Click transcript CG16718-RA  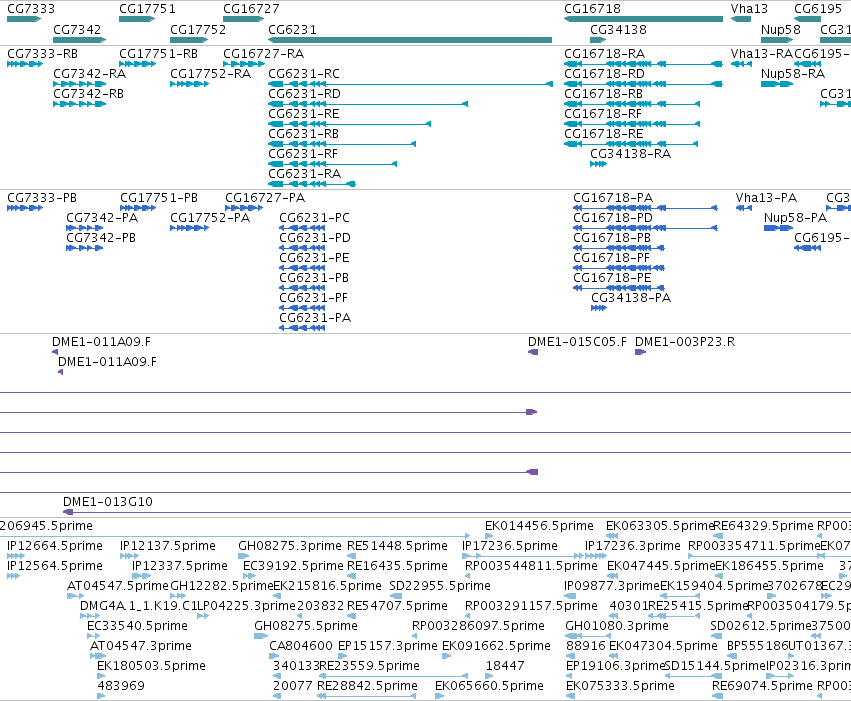[605, 54]
